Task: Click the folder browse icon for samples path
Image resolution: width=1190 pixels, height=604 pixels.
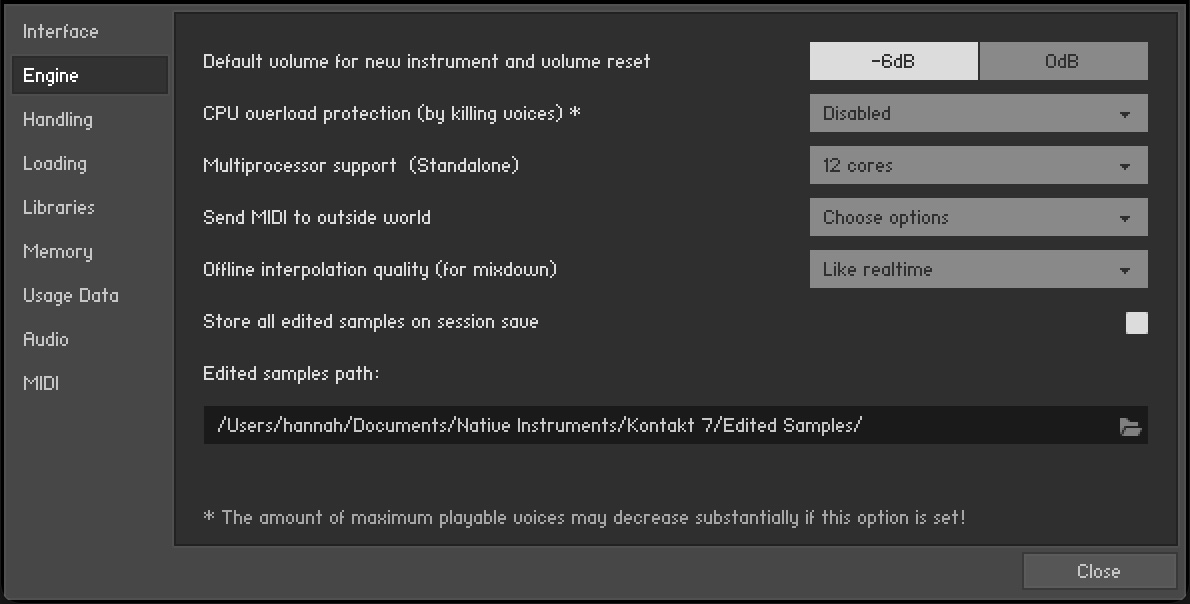Action: coord(1130,427)
